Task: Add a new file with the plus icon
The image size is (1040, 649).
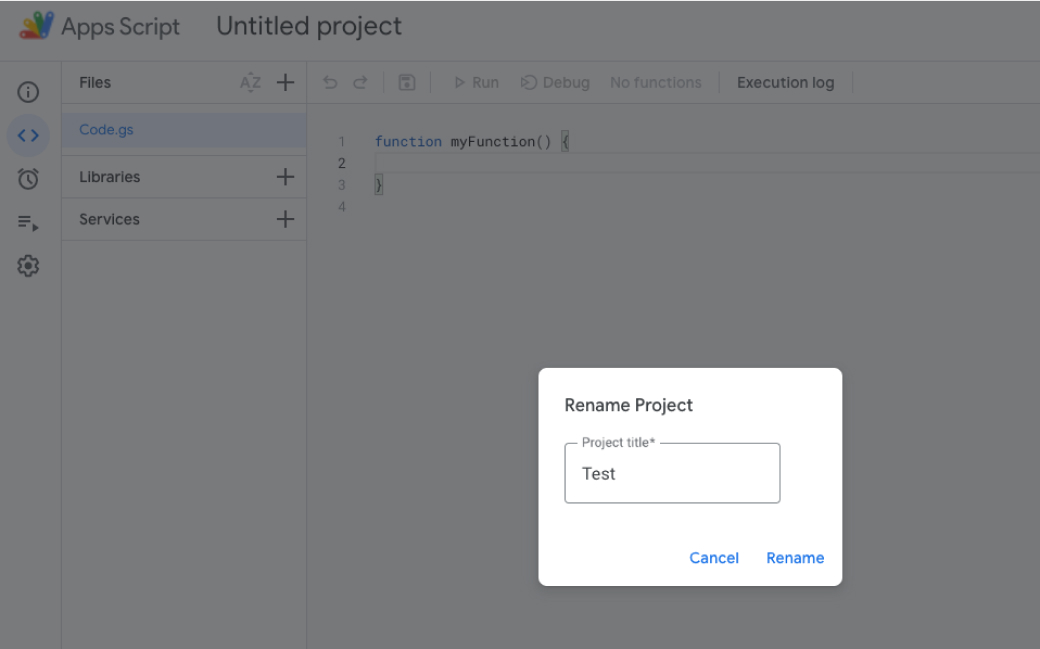Action: 285,82
